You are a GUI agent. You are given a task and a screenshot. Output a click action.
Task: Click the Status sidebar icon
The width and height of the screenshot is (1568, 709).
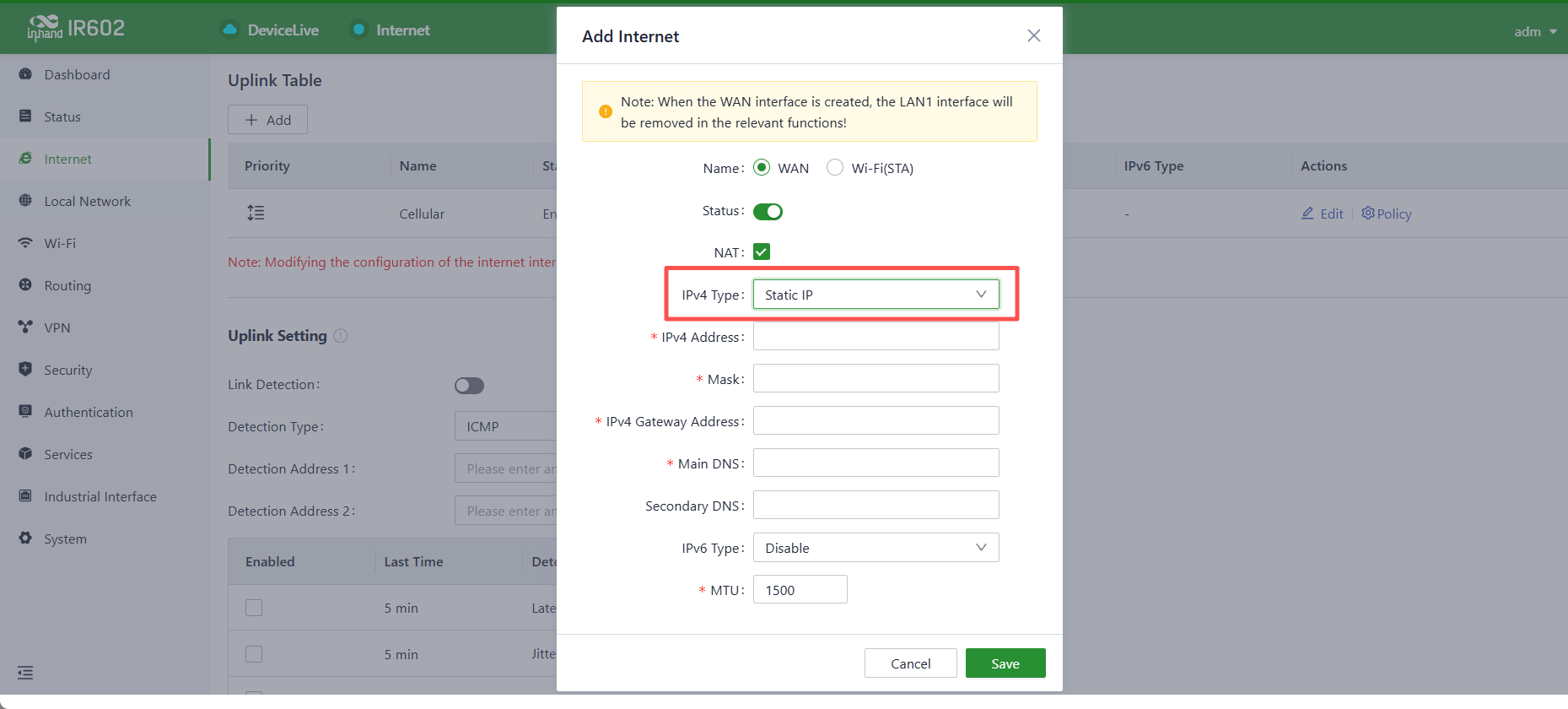tap(25, 116)
